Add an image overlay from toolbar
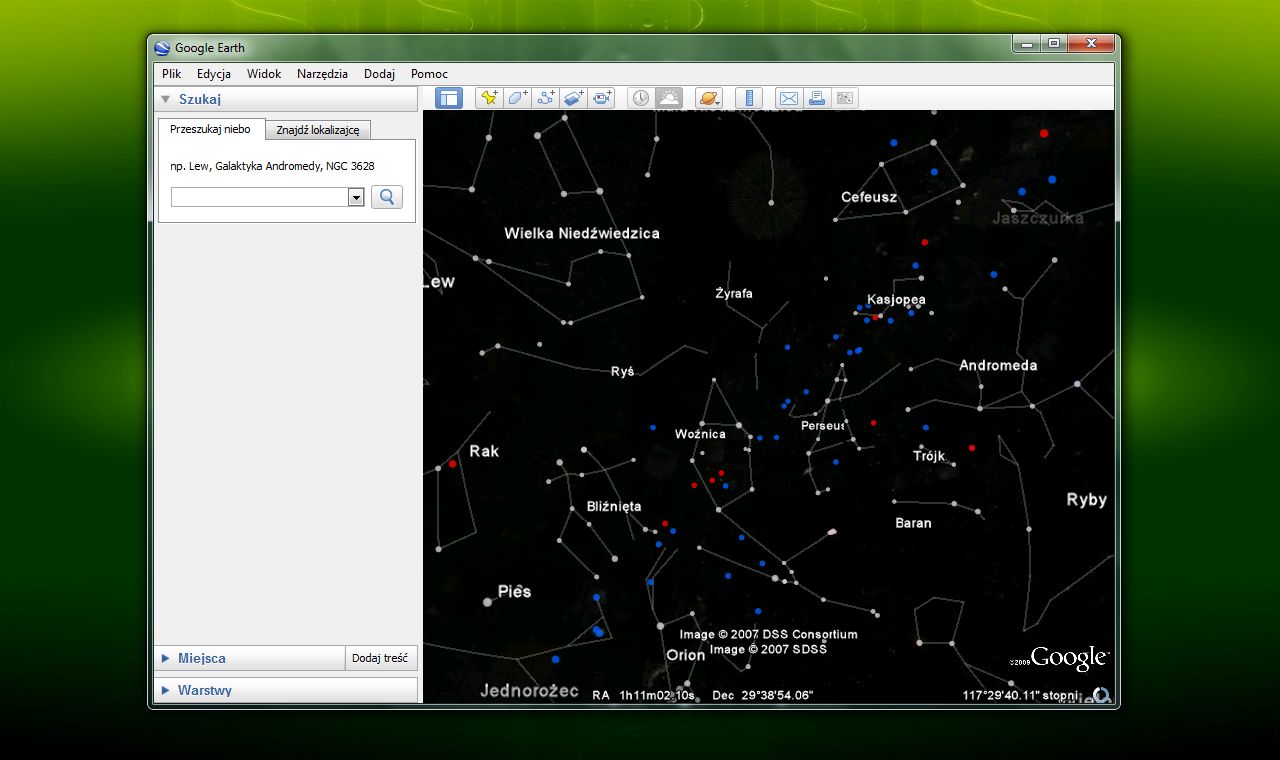Screen dimensions: 1280x760 [x=573, y=98]
